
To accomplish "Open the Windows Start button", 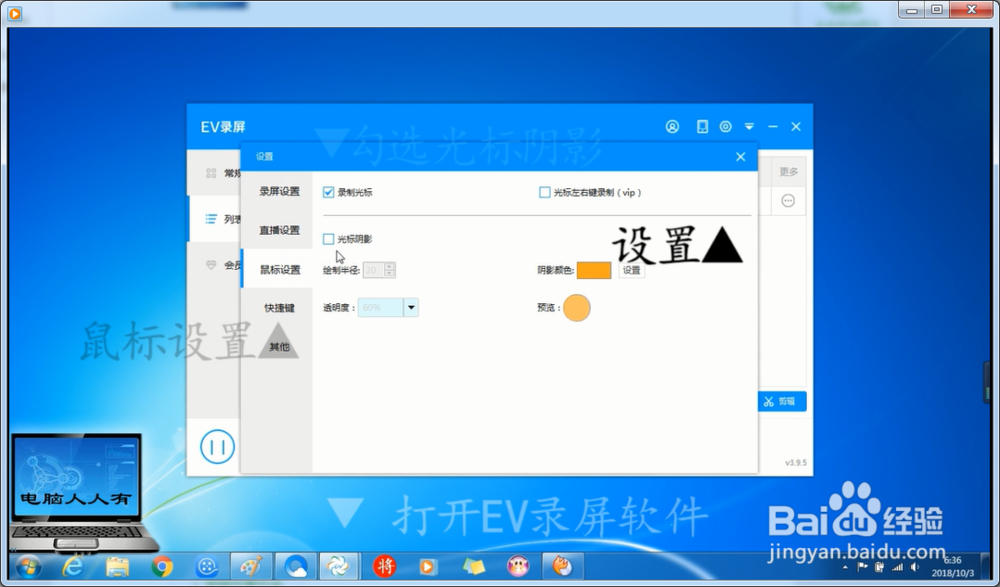I will (27, 567).
